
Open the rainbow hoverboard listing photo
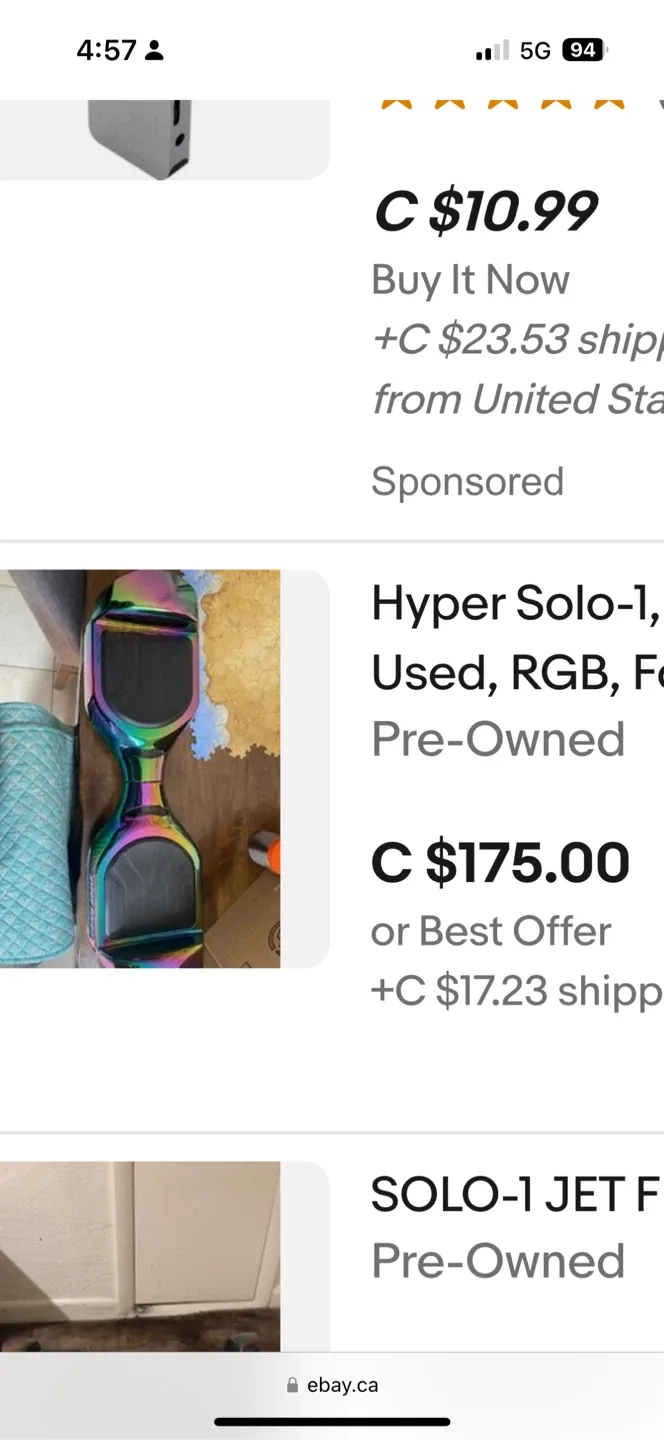(x=140, y=769)
